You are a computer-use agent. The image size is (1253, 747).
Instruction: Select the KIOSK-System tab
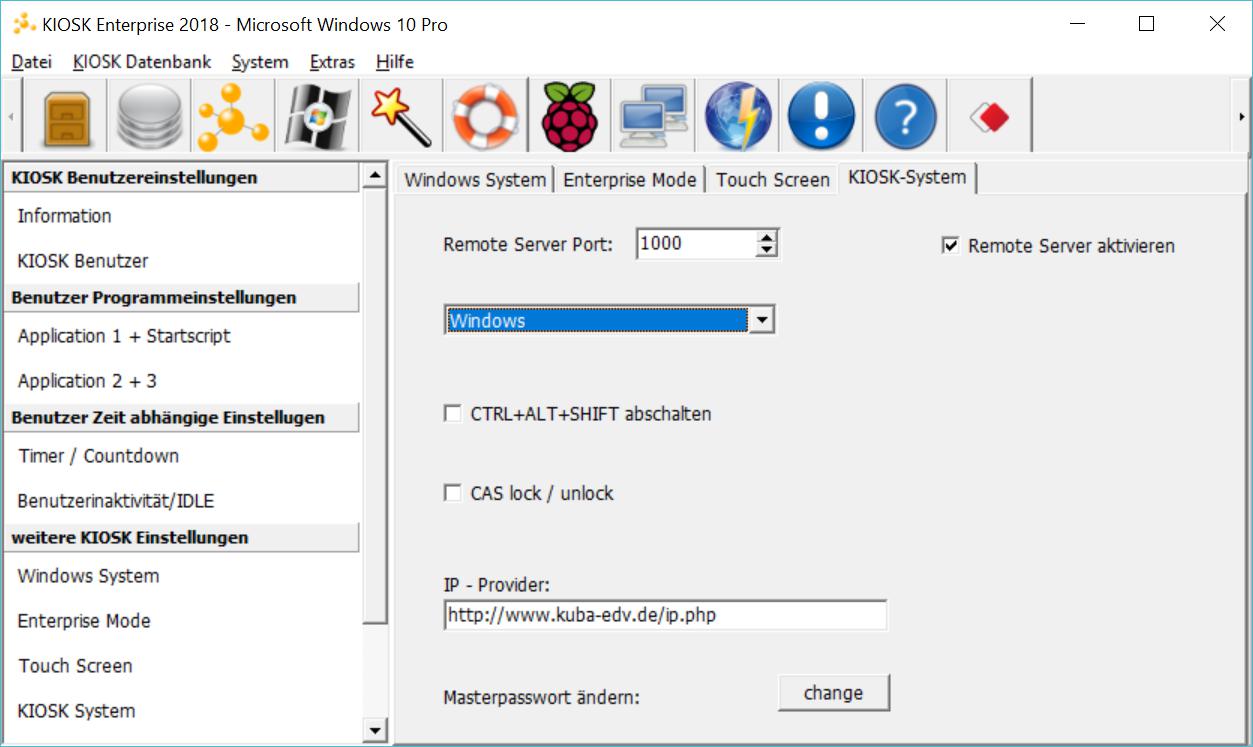[907, 177]
